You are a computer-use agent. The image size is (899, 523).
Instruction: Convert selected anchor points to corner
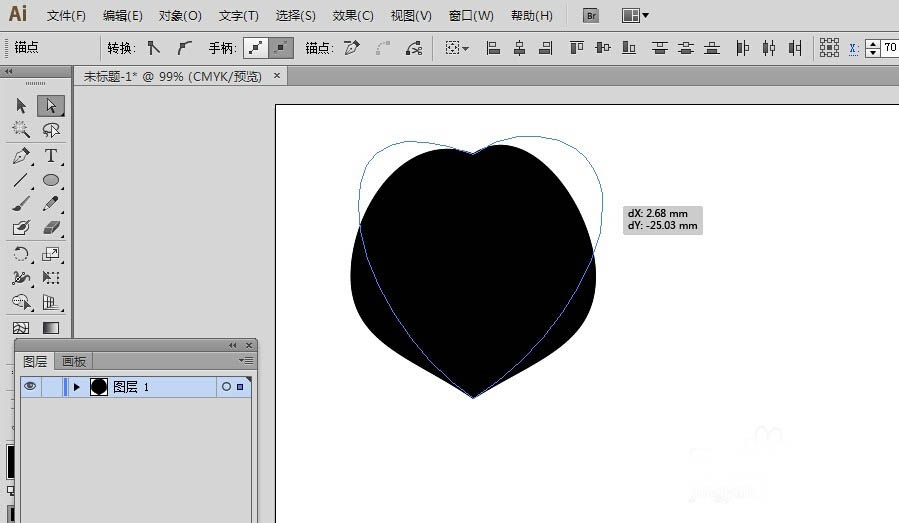[154, 47]
